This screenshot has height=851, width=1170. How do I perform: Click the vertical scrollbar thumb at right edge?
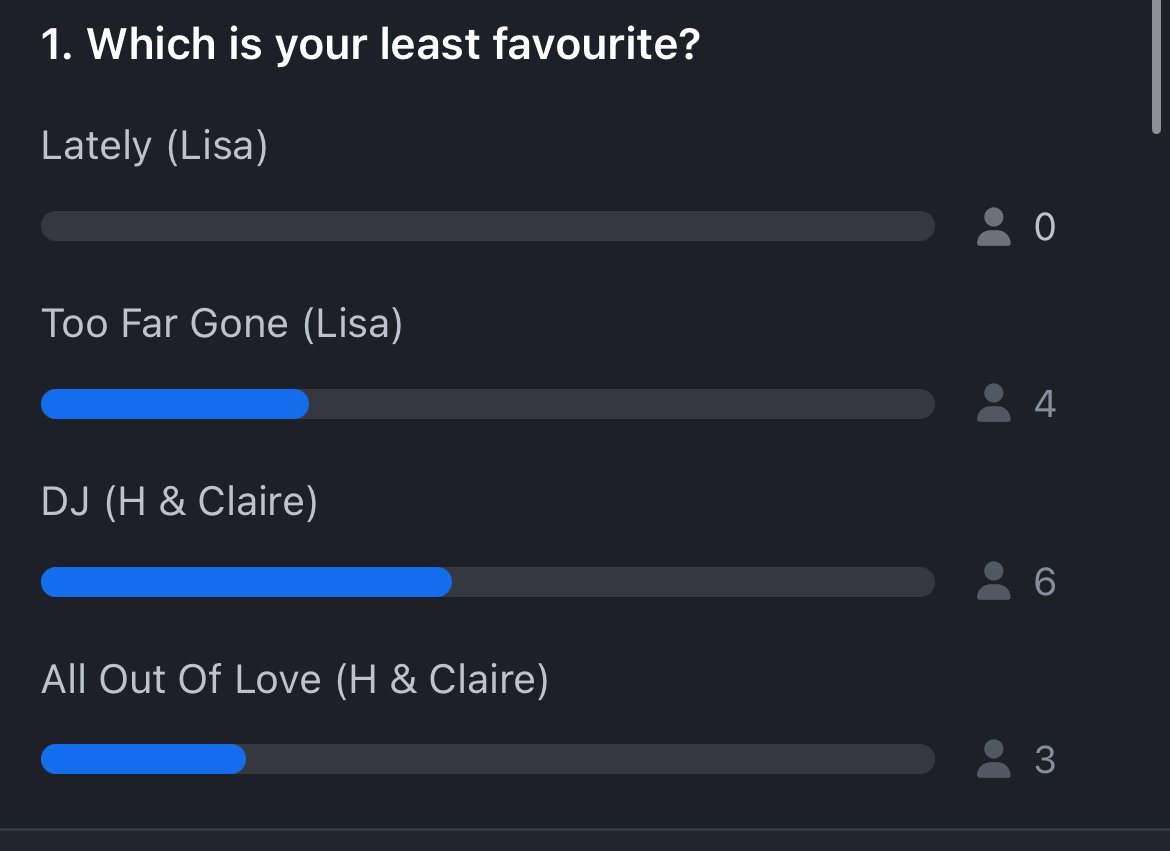[1157, 67]
